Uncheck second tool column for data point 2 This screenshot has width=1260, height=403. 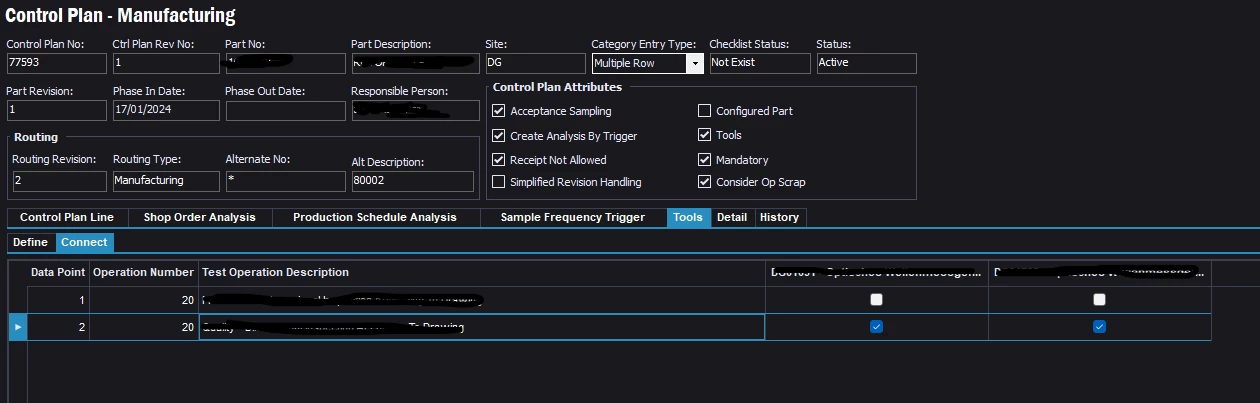pyautogui.click(x=1099, y=327)
